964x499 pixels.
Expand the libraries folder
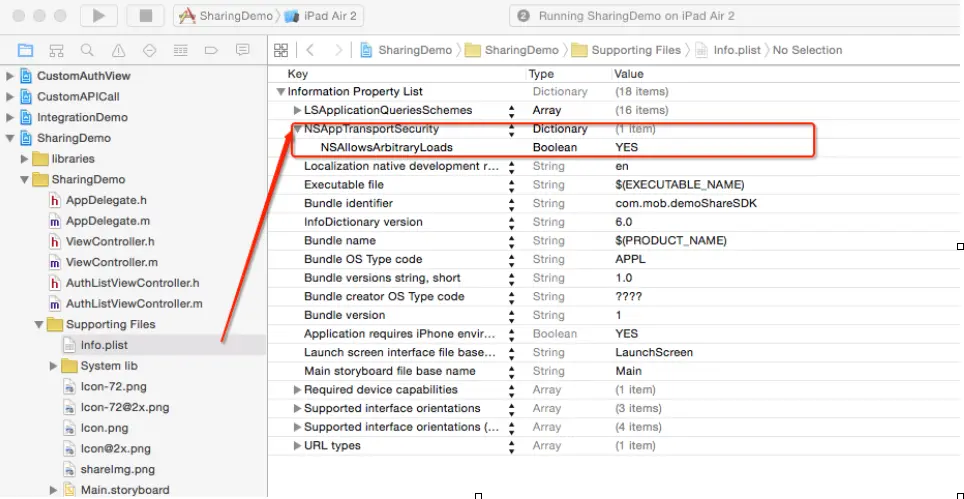click(25, 159)
